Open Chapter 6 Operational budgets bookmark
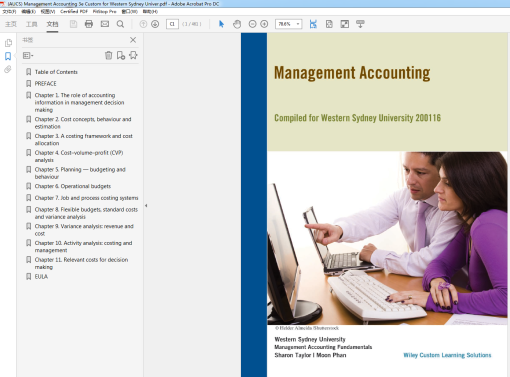The width and height of the screenshot is (510, 377). point(73,186)
